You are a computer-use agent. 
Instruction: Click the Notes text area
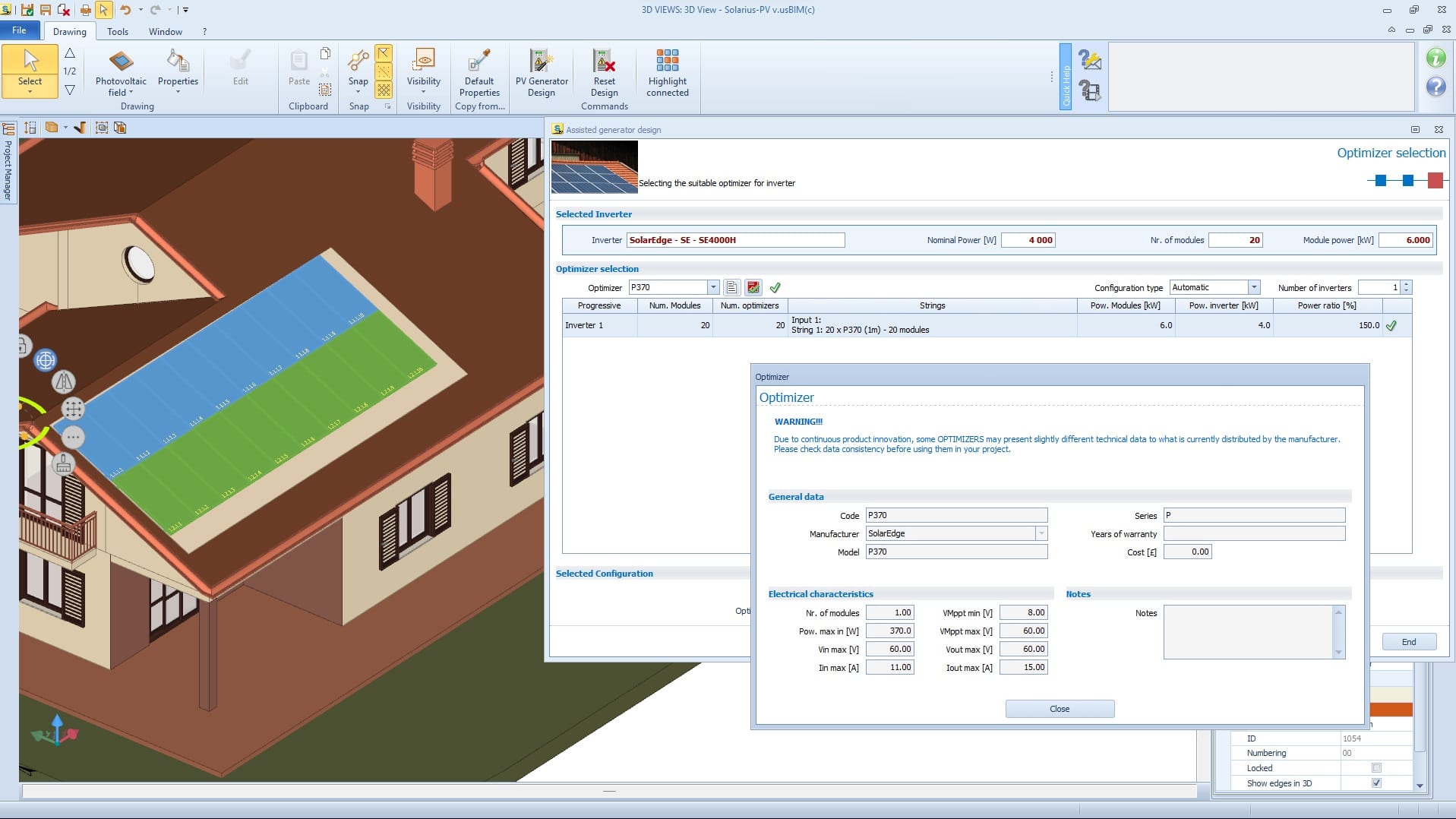tap(1248, 631)
